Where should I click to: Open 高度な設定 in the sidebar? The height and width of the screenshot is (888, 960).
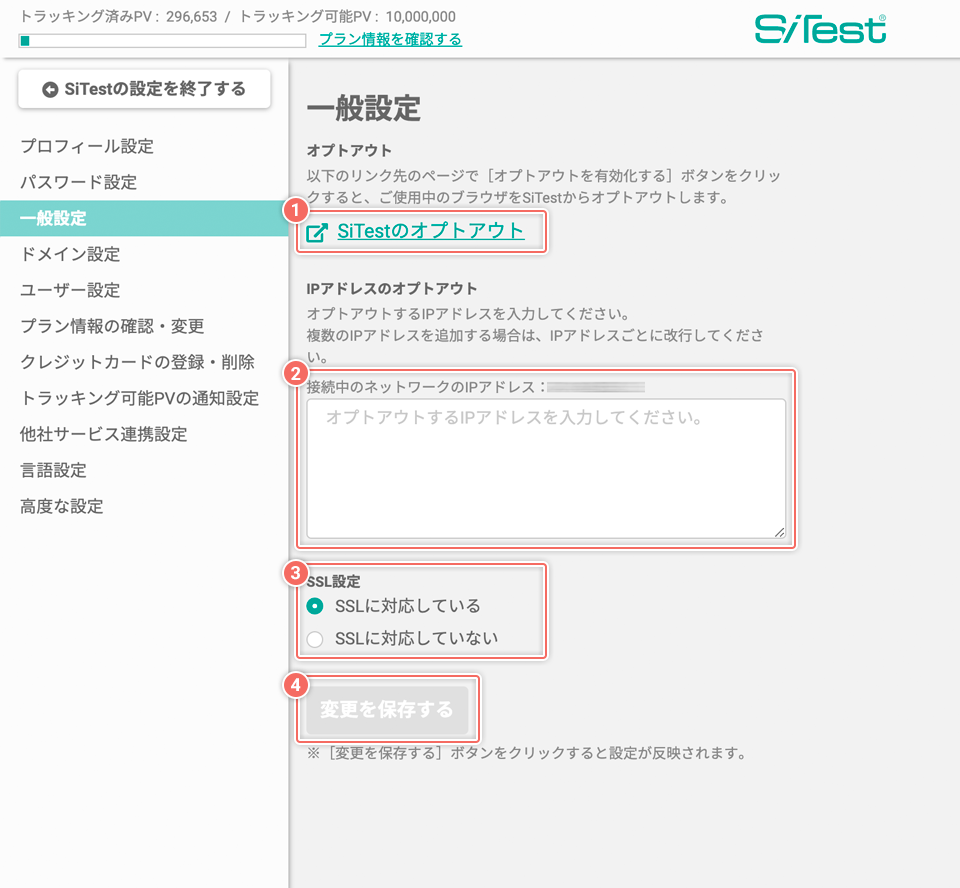click(x=61, y=506)
